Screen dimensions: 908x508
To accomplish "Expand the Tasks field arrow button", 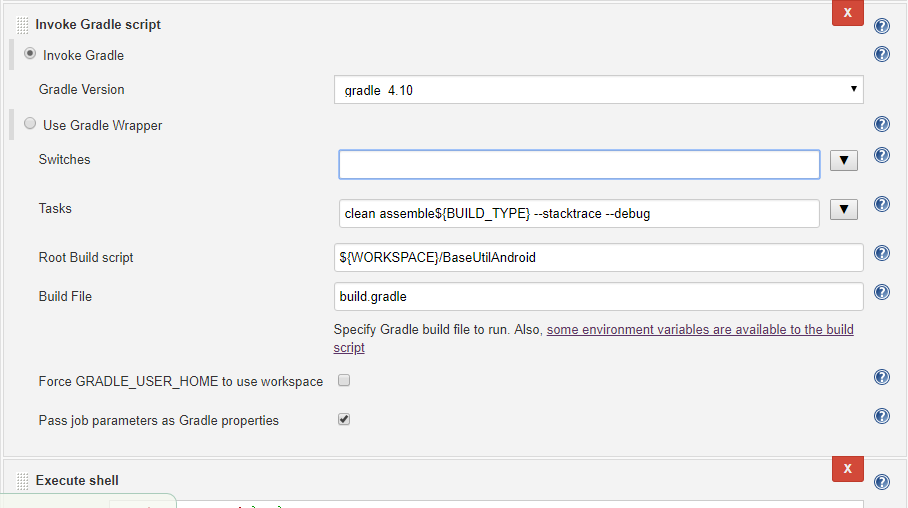I will point(844,209).
